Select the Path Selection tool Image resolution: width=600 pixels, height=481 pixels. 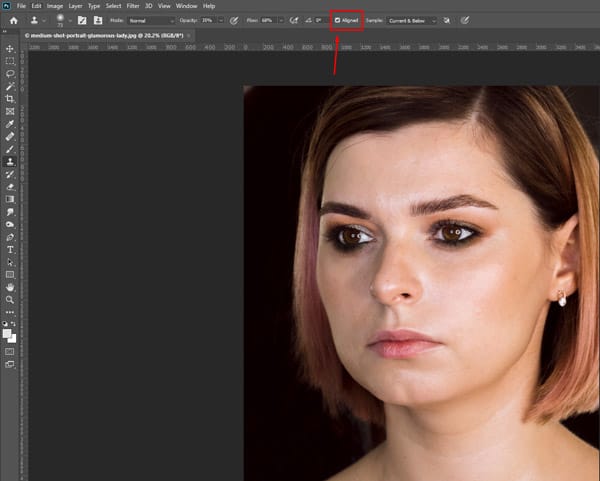[10, 263]
